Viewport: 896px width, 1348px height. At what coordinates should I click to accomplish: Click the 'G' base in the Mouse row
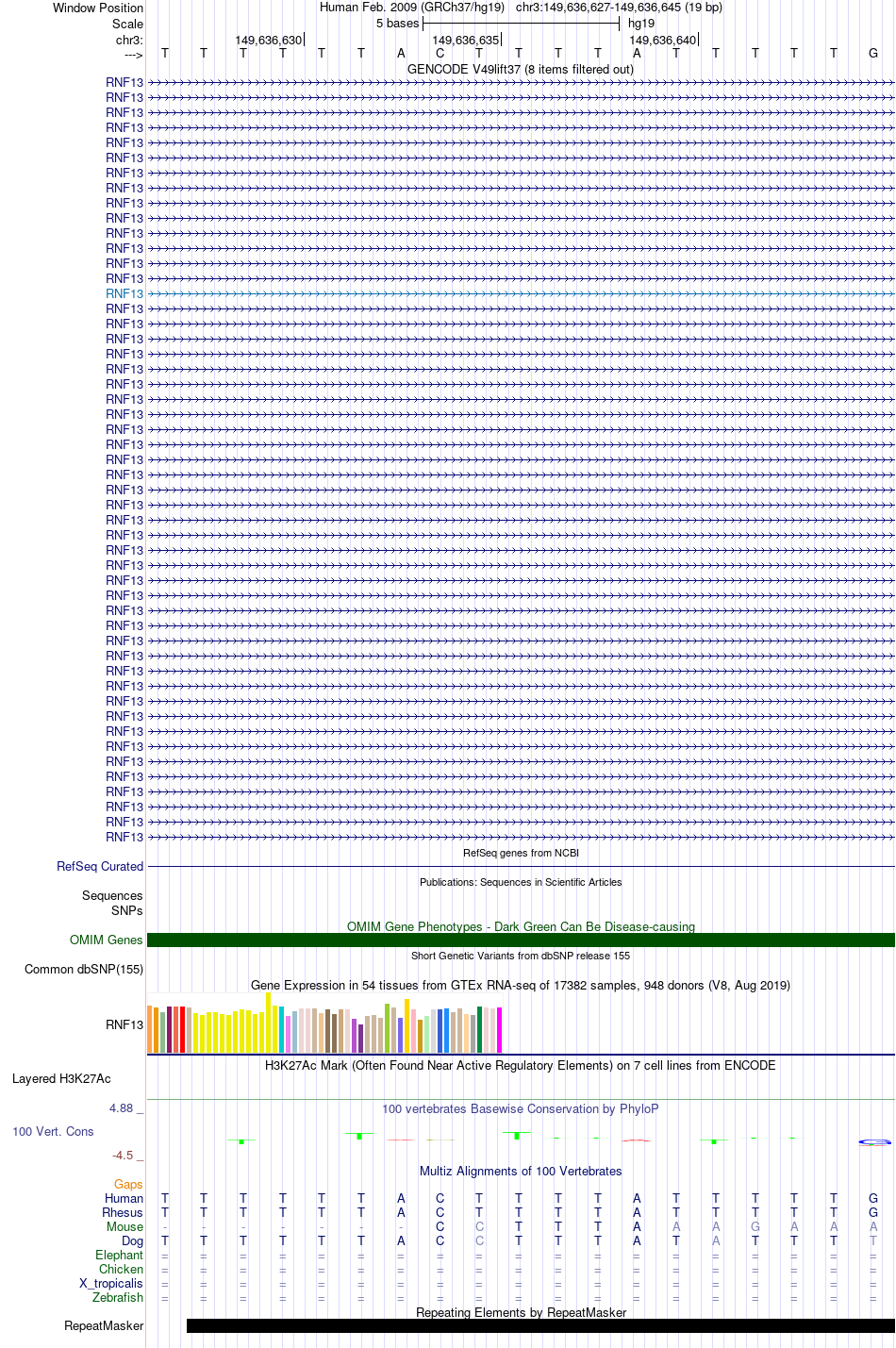pyautogui.click(x=755, y=1227)
